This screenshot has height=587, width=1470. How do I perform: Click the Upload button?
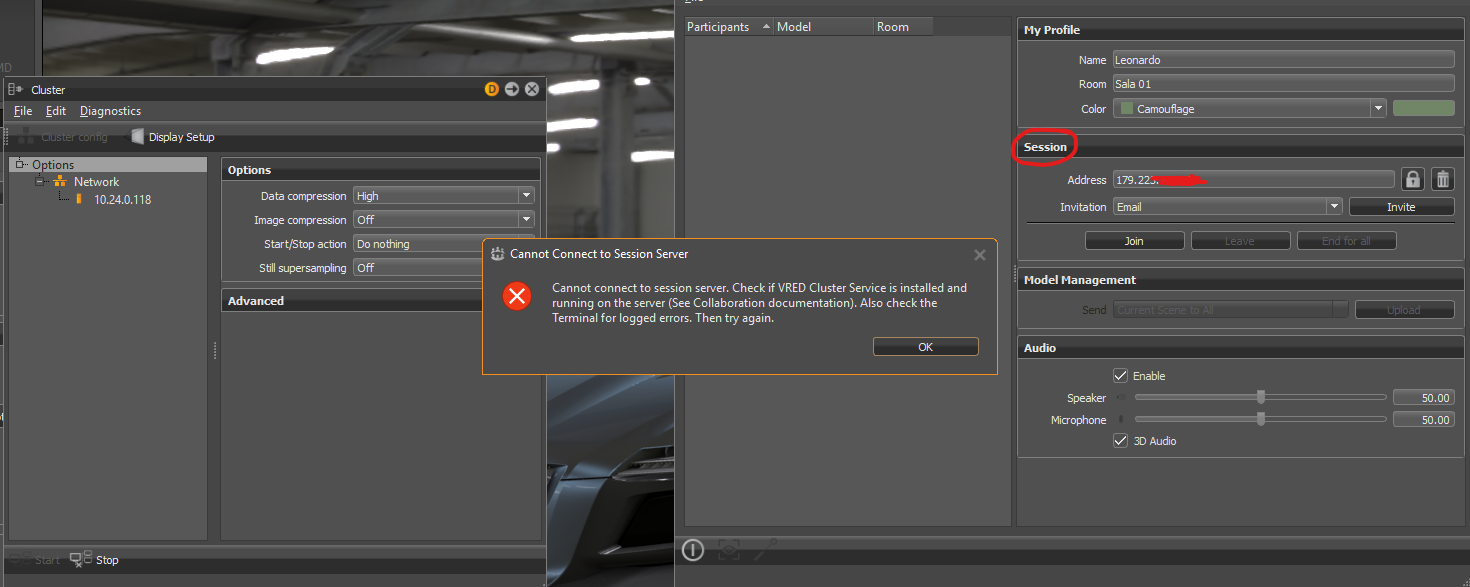(1404, 310)
